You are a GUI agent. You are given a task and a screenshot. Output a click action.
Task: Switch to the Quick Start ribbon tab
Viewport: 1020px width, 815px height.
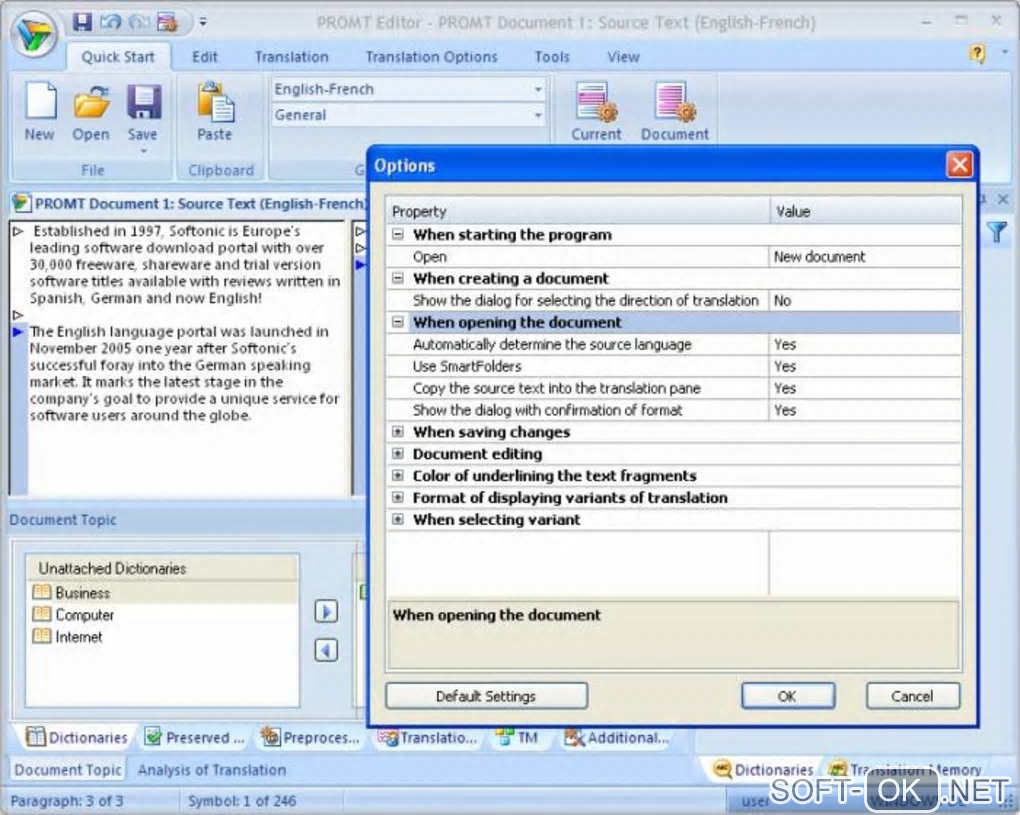[x=118, y=57]
